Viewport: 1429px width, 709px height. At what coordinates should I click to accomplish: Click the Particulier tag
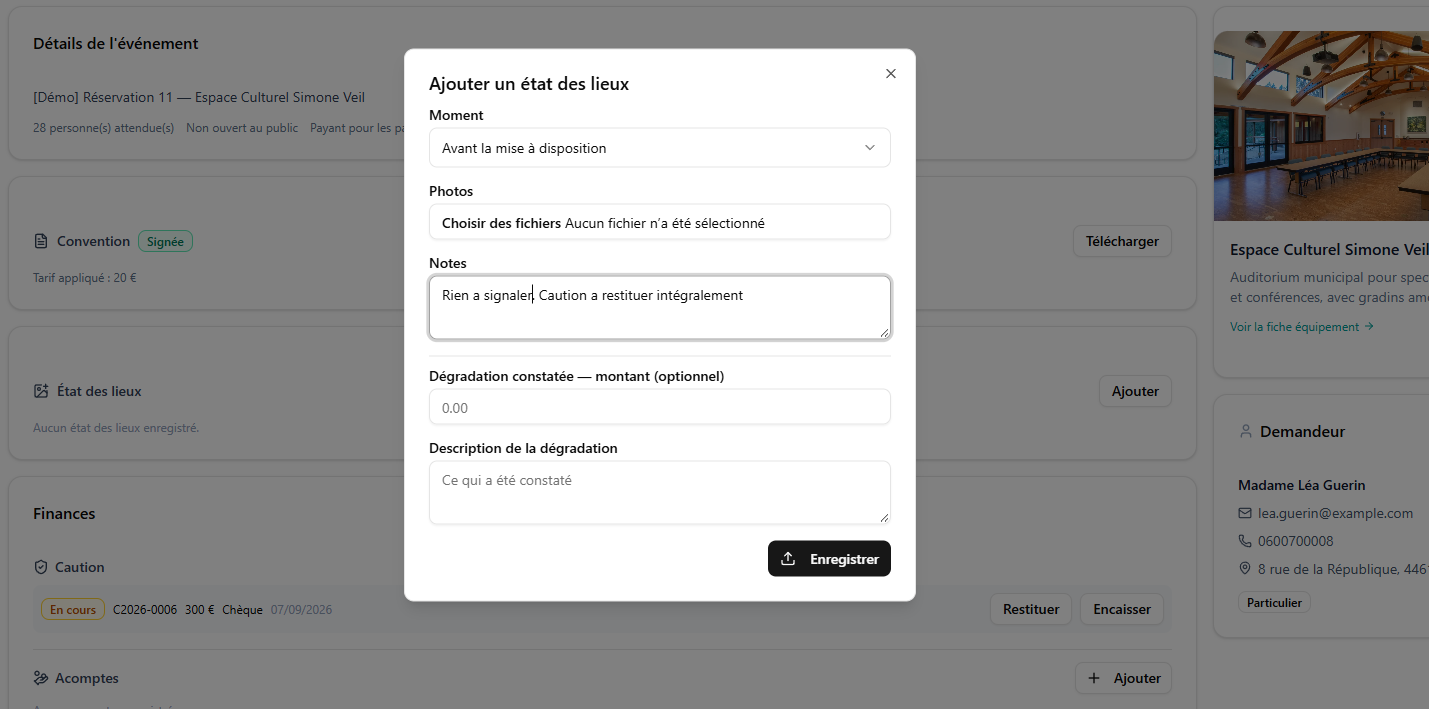[x=1274, y=603]
